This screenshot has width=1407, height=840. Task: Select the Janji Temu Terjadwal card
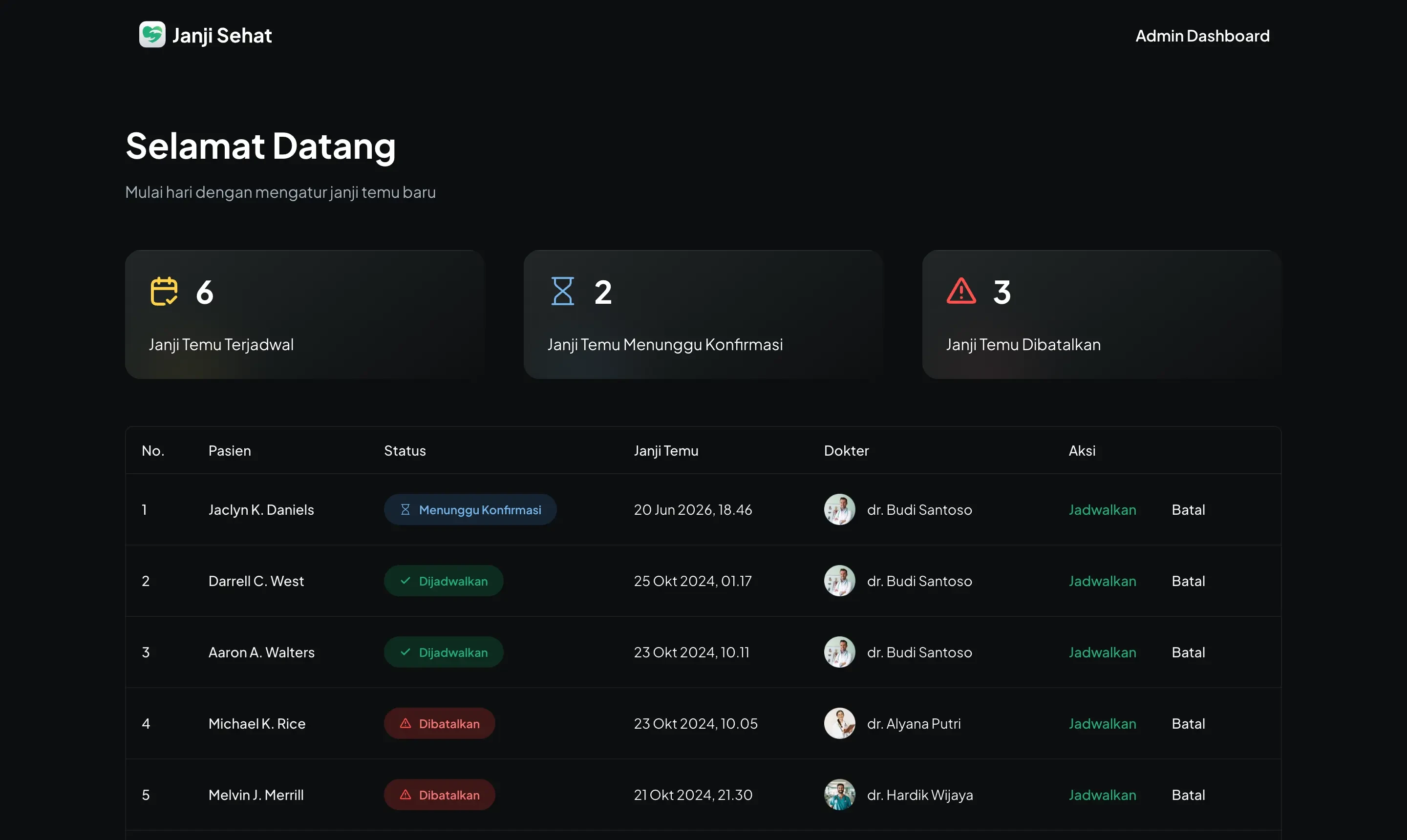(305, 315)
